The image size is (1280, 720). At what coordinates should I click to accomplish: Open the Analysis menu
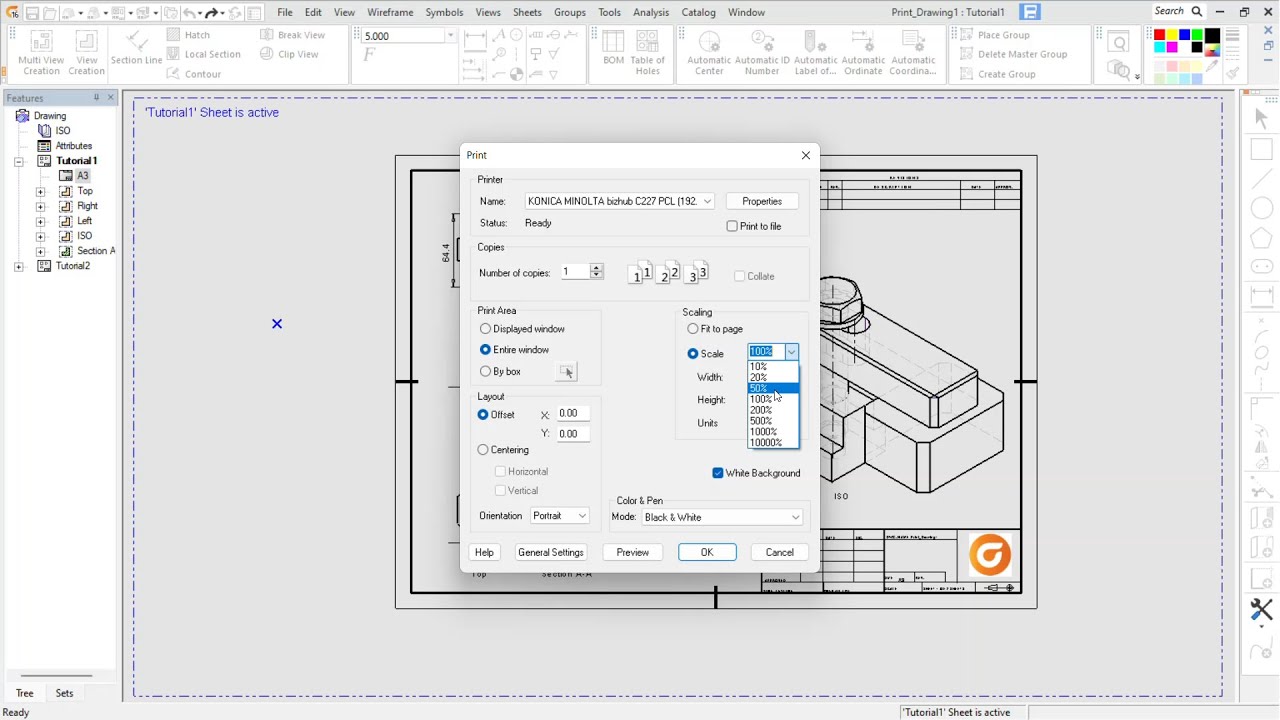tap(651, 12)
